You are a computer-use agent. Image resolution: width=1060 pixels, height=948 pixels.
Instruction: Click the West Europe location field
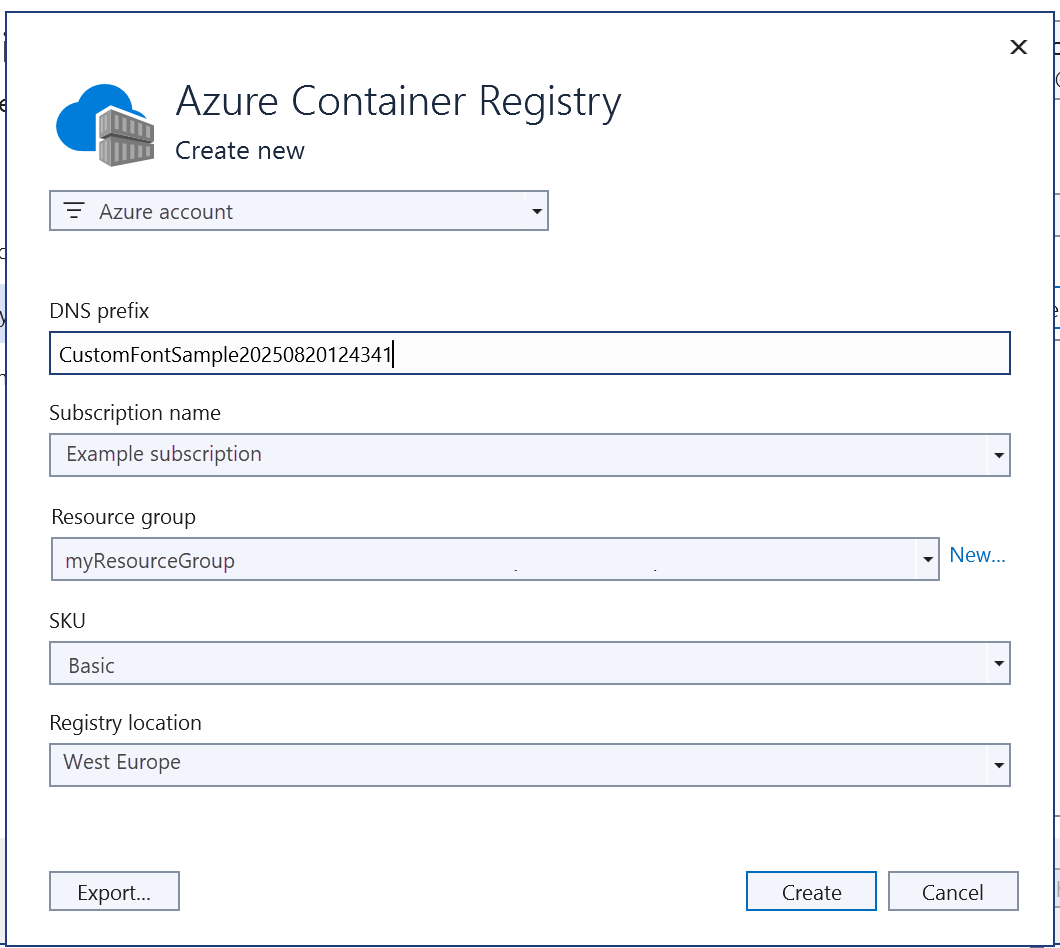[x=400, y=765]
